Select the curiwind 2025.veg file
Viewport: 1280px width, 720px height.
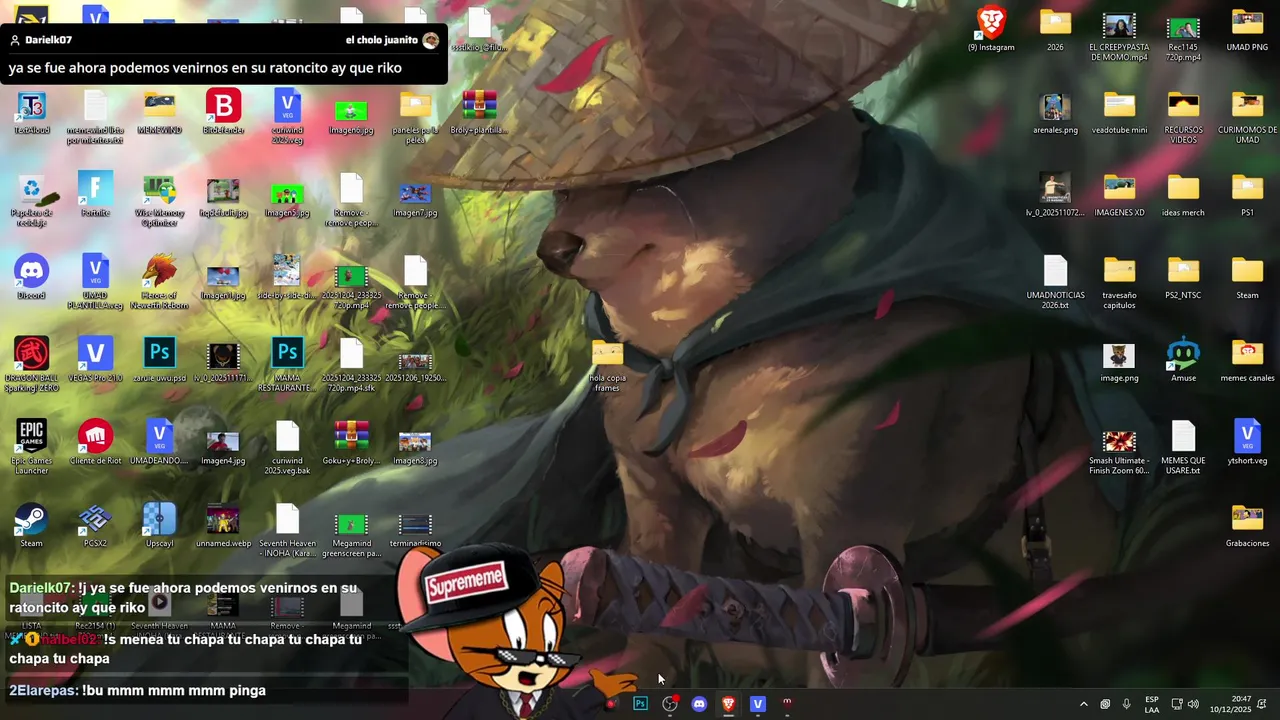287,117
